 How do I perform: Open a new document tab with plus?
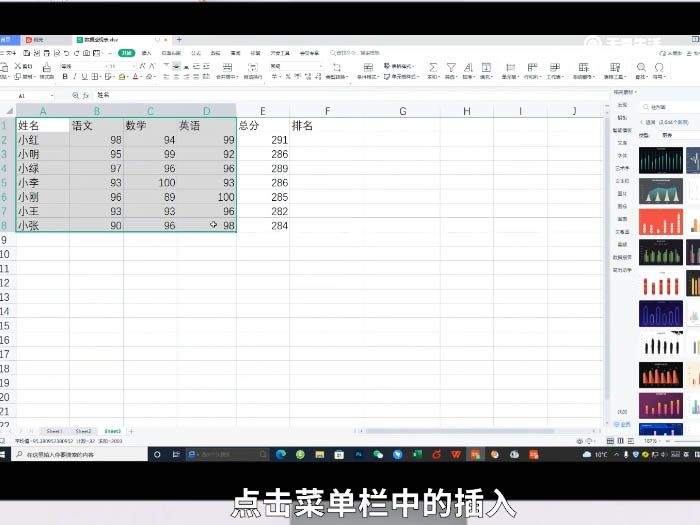click(x=179, y=40)
